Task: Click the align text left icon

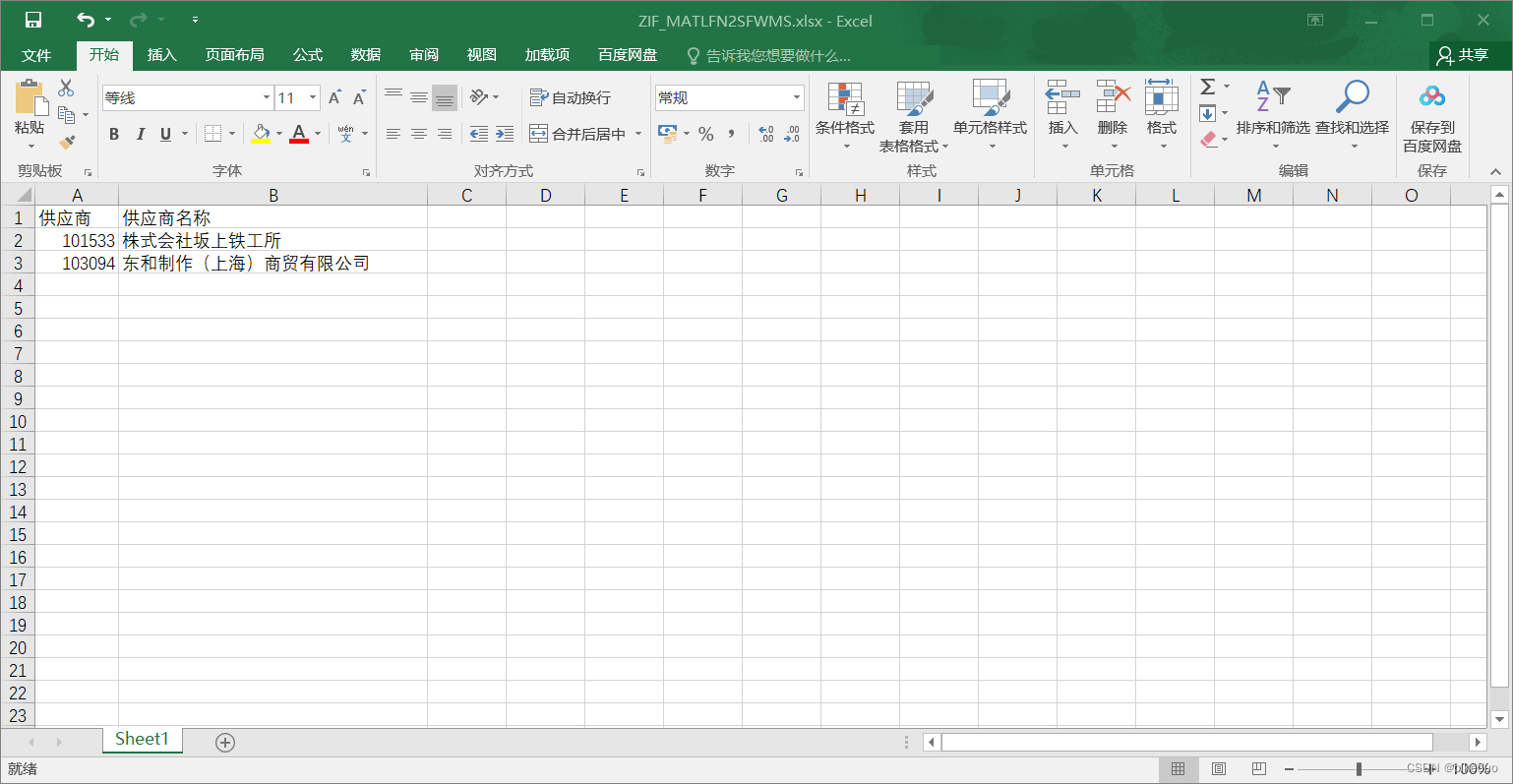Action: coord(393,134)
